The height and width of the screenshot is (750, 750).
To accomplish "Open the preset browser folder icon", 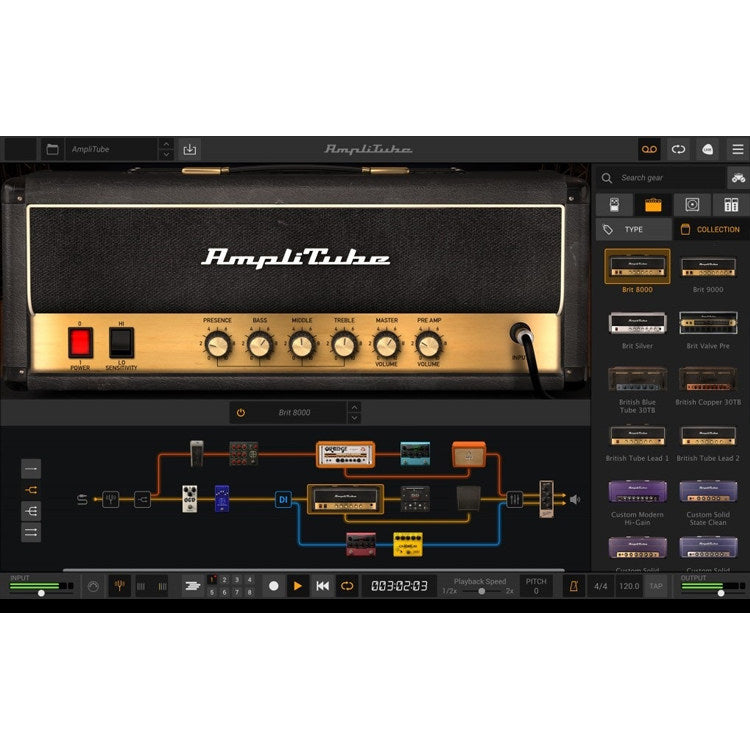I will tap(52, 150).
